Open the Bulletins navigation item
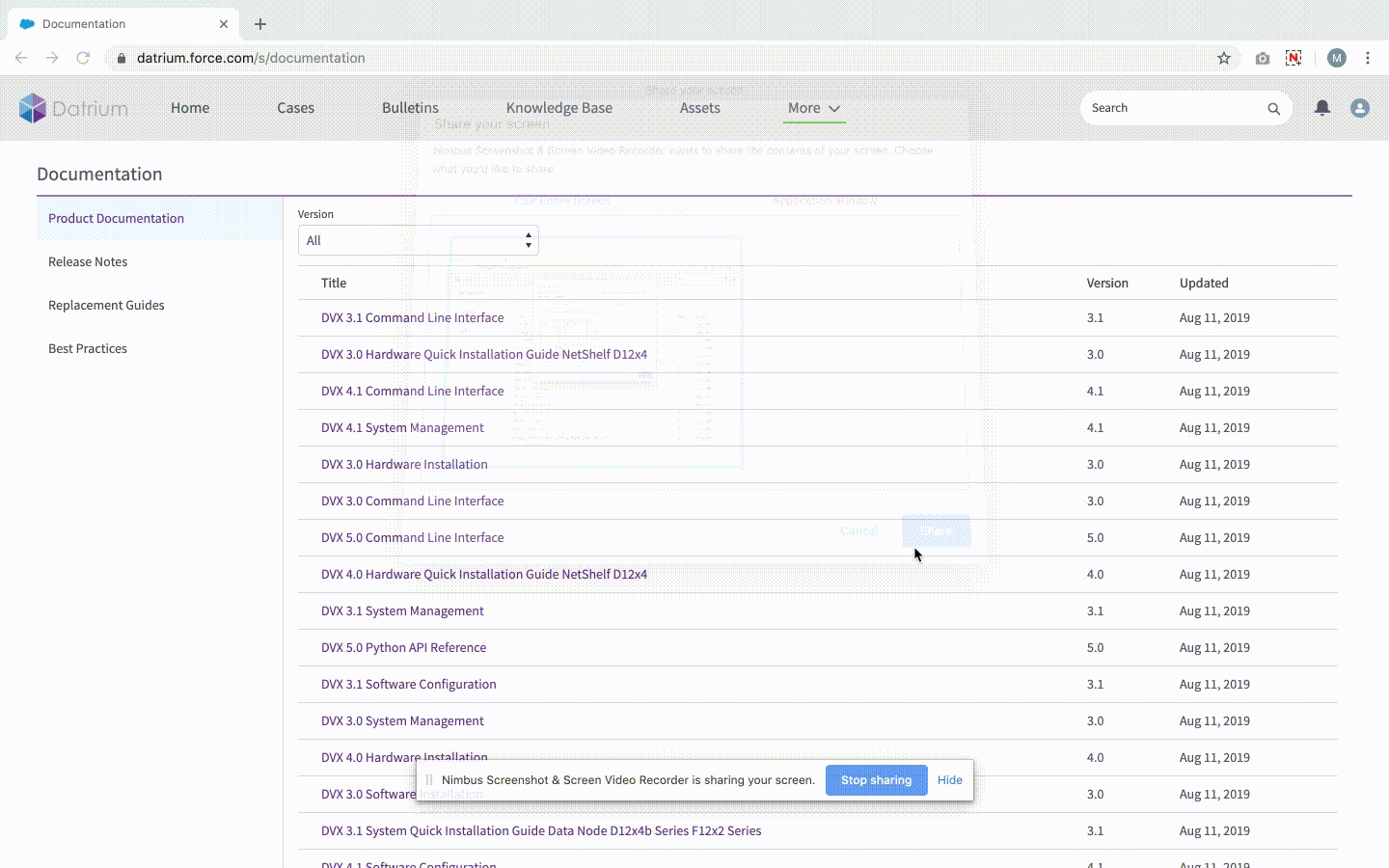Screen dimensions: 1389x868 (x=410, y=108)
